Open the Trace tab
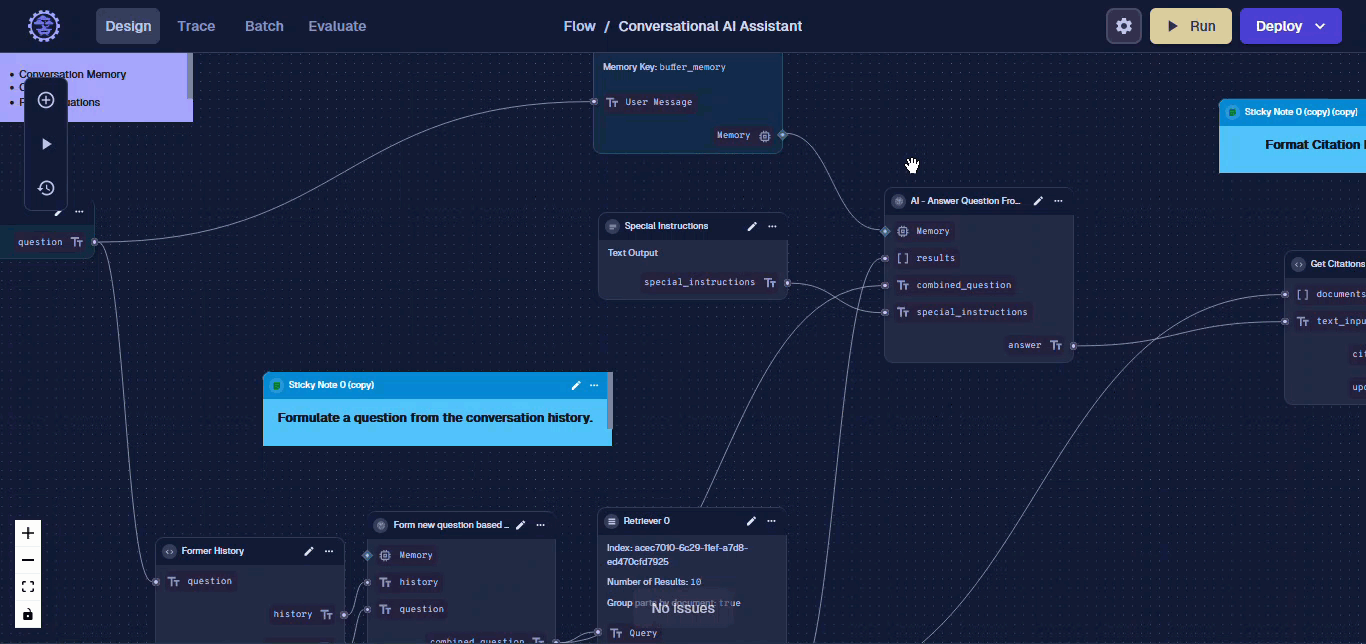This screenshot has height=644, width=1366. (x=196, y=26)
